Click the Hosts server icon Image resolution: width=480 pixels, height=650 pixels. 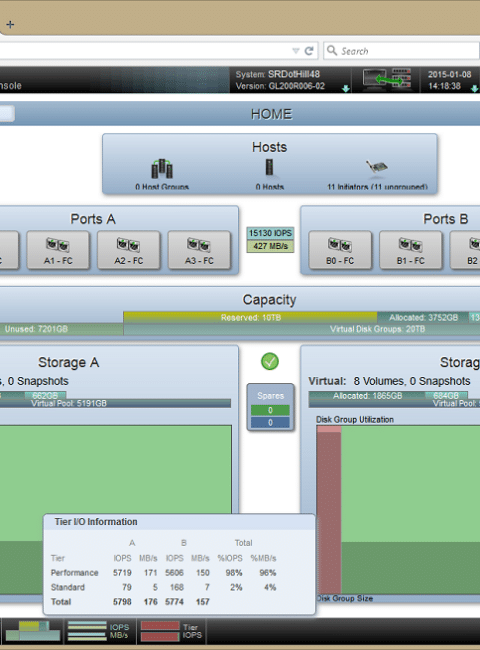pos(269,167)
